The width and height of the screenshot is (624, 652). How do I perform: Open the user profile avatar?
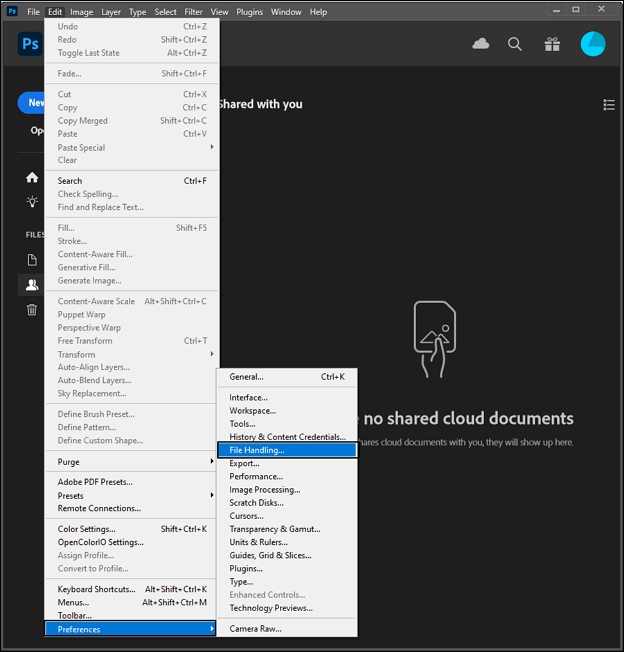593,44
